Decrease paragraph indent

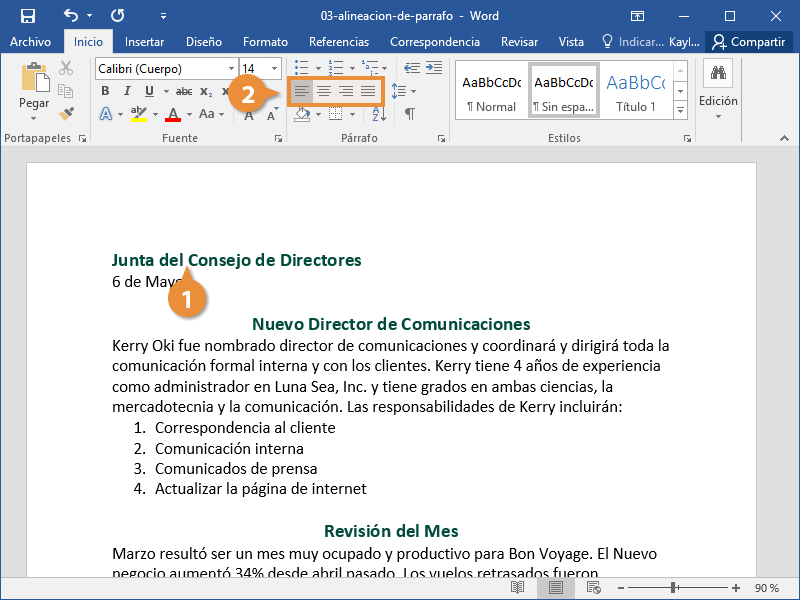(x=412, y=67)
